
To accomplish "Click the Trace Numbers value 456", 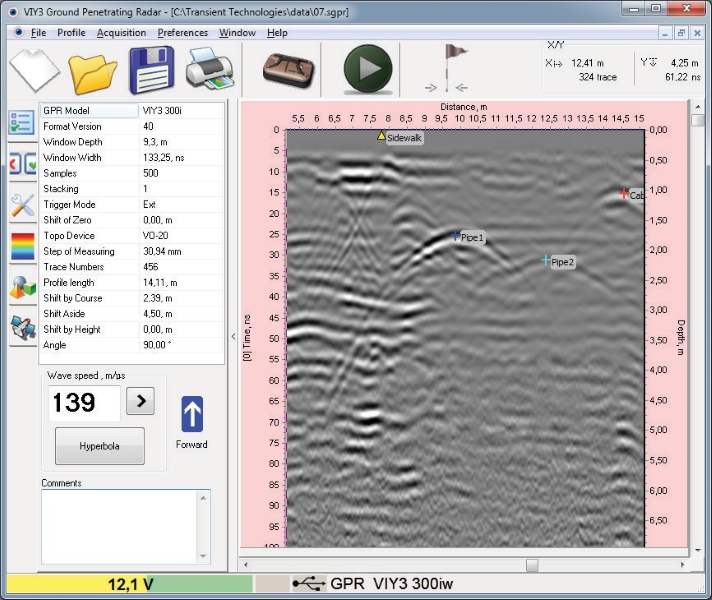I will point(151,267).
